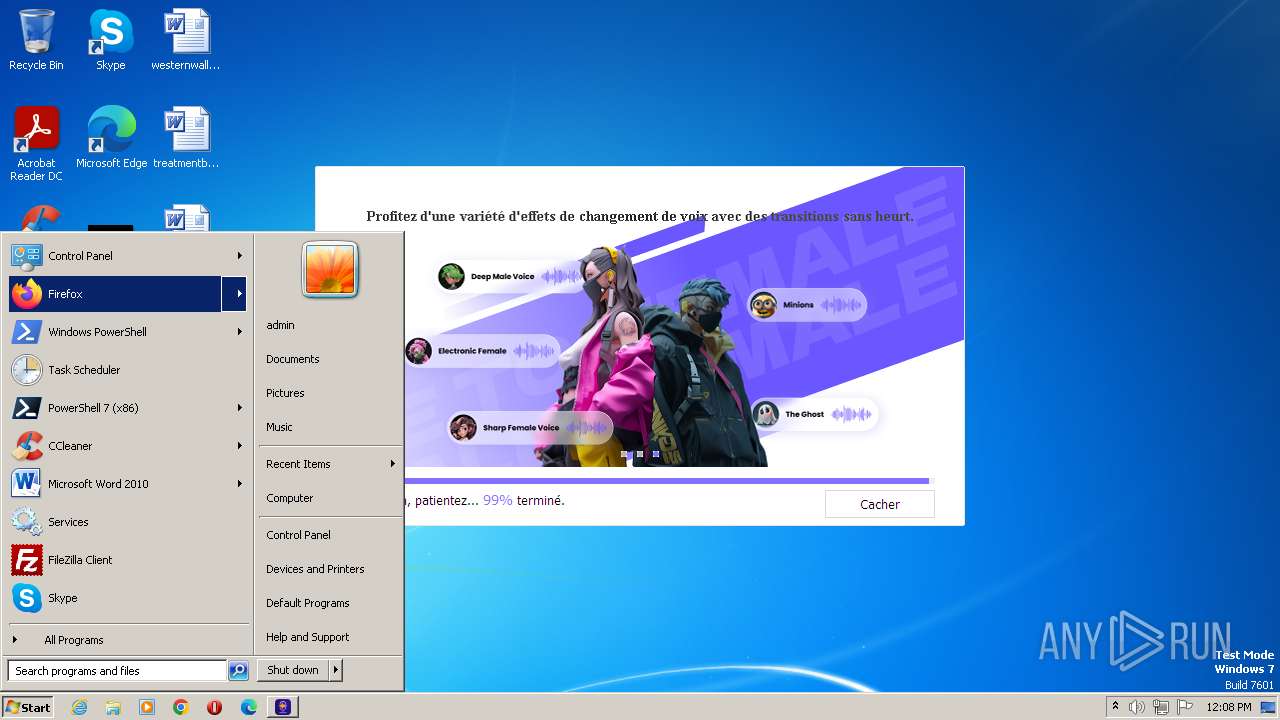Screen dimensions: 1280x720
Task: Focus Search programs and files box
Action: click(117, 671)
